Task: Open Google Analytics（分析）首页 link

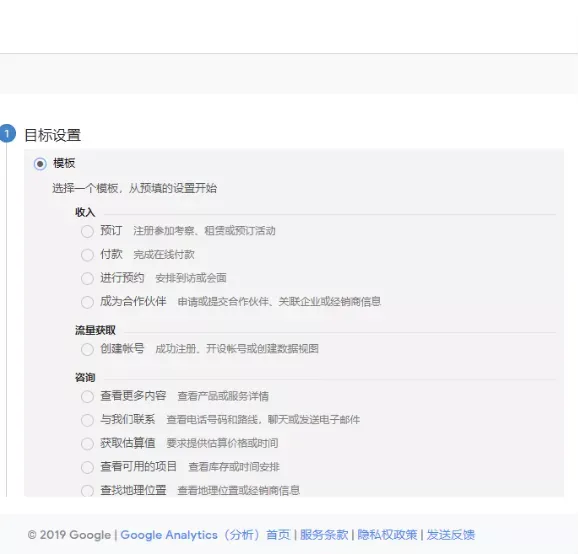Action: click(x=206, y=535)
